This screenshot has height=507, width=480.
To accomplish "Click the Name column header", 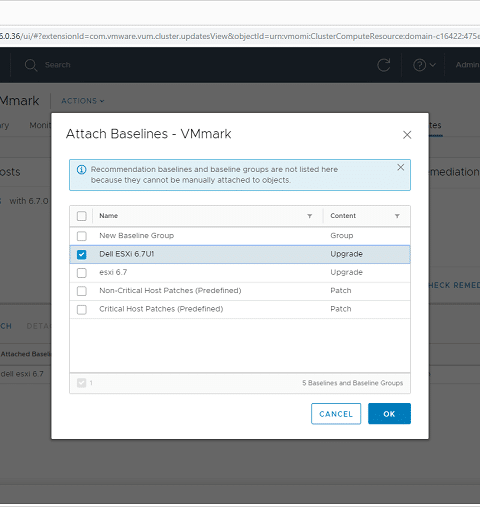I will tap(109, 216).
